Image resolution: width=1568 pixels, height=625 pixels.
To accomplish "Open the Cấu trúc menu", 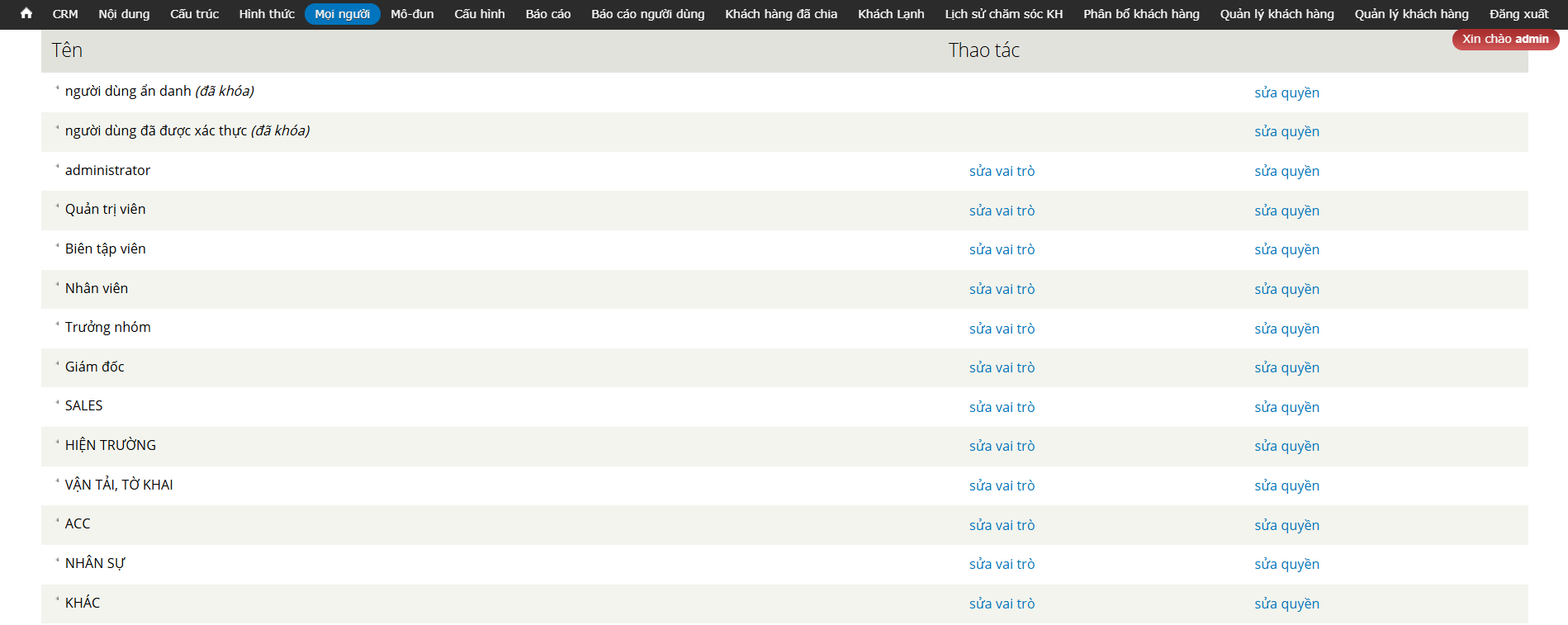I will click(x=194, y=14).
